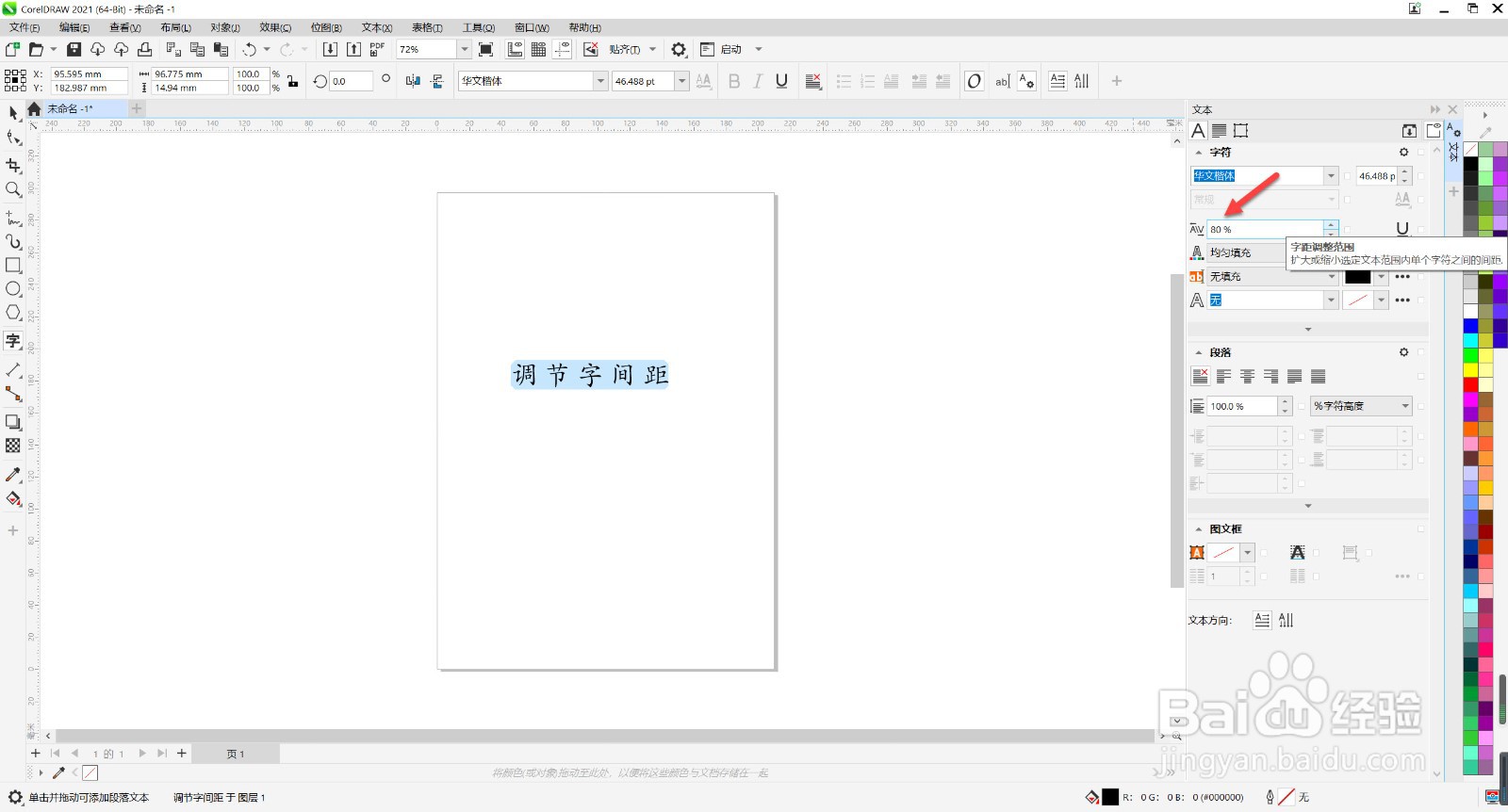The width and height of the screenshot is (1508, 812).
Task: Switch to Character view in Text docker
Action: point(1199,131)
